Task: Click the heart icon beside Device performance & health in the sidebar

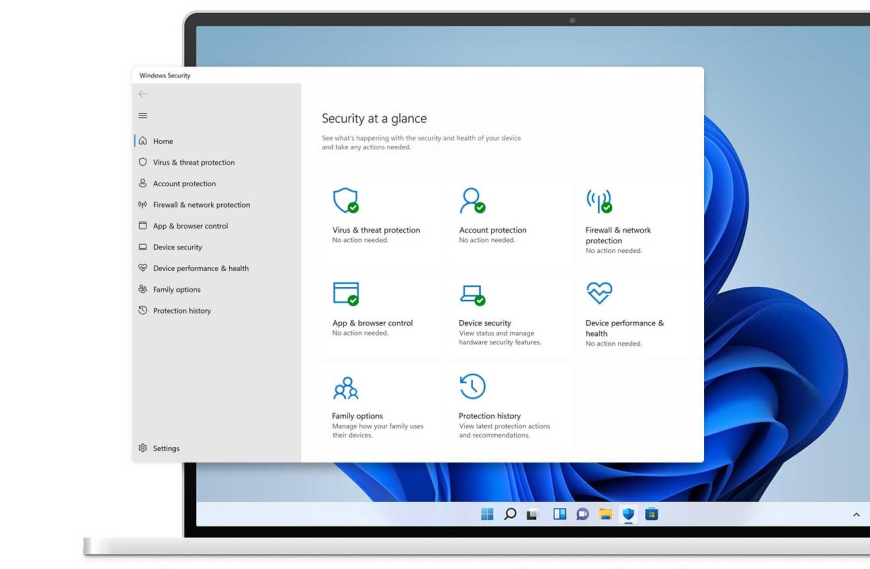Action: point(143,268)
